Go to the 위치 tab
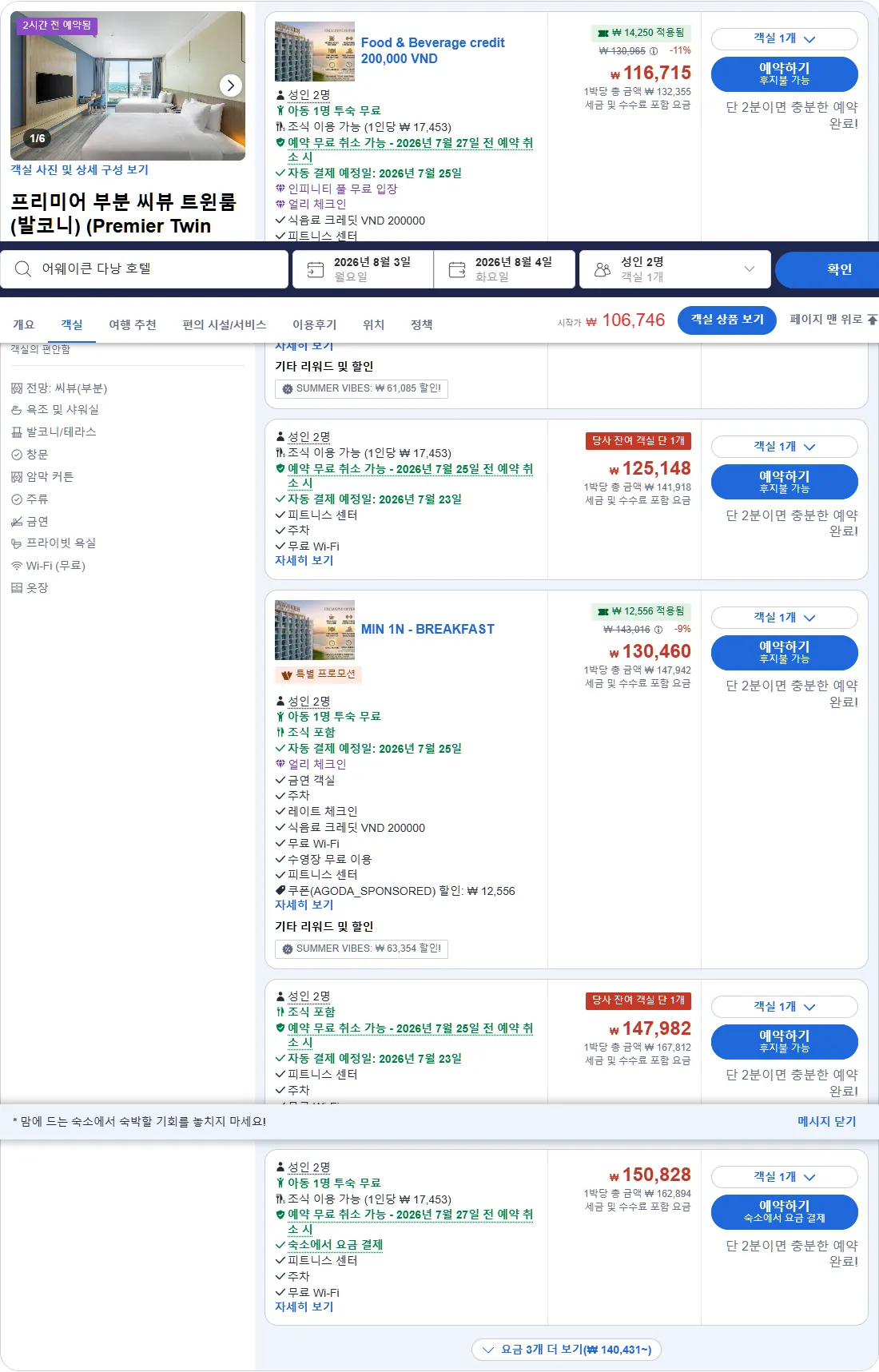 373,324
